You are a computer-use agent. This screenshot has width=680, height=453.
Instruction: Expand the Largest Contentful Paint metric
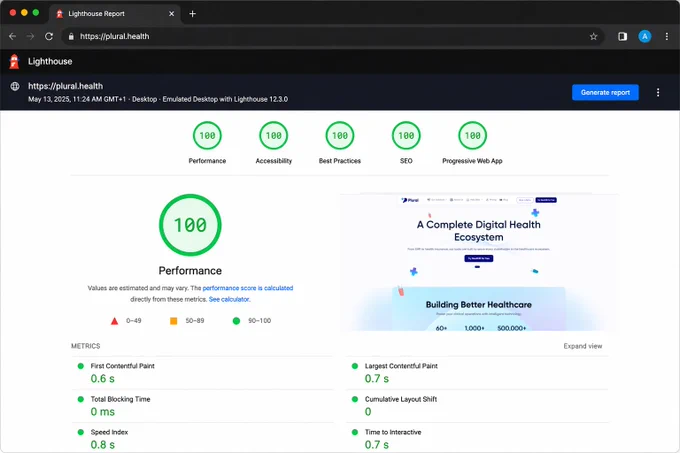[477, 373]
